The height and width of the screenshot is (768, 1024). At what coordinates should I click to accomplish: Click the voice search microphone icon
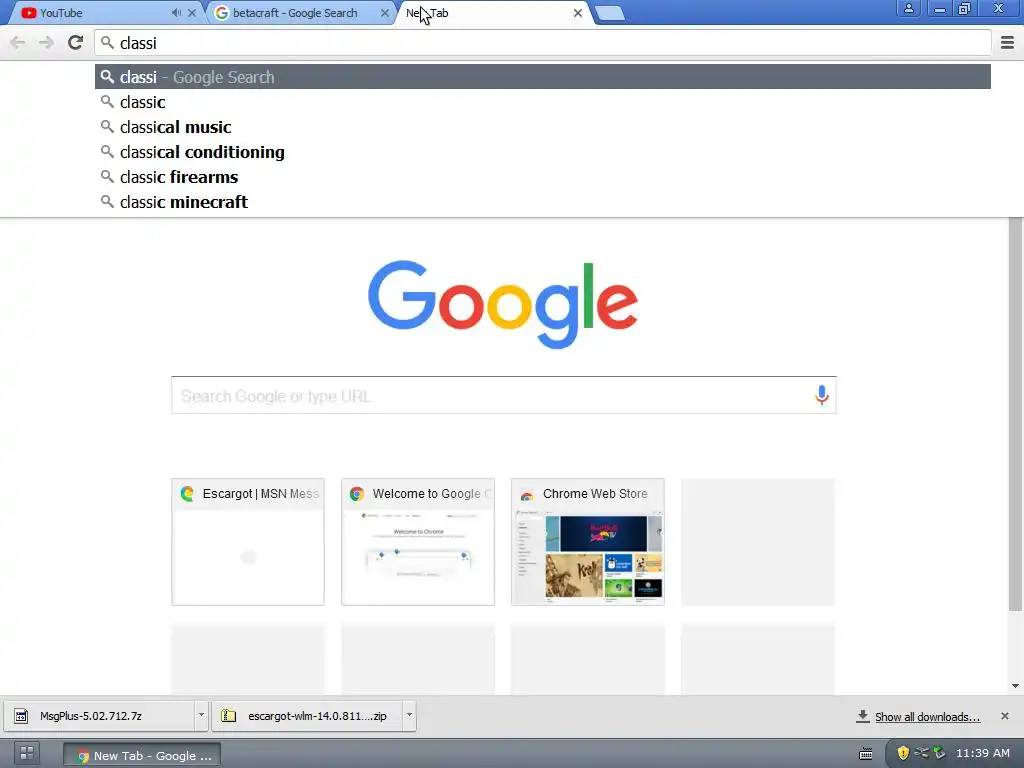point(822,395)
